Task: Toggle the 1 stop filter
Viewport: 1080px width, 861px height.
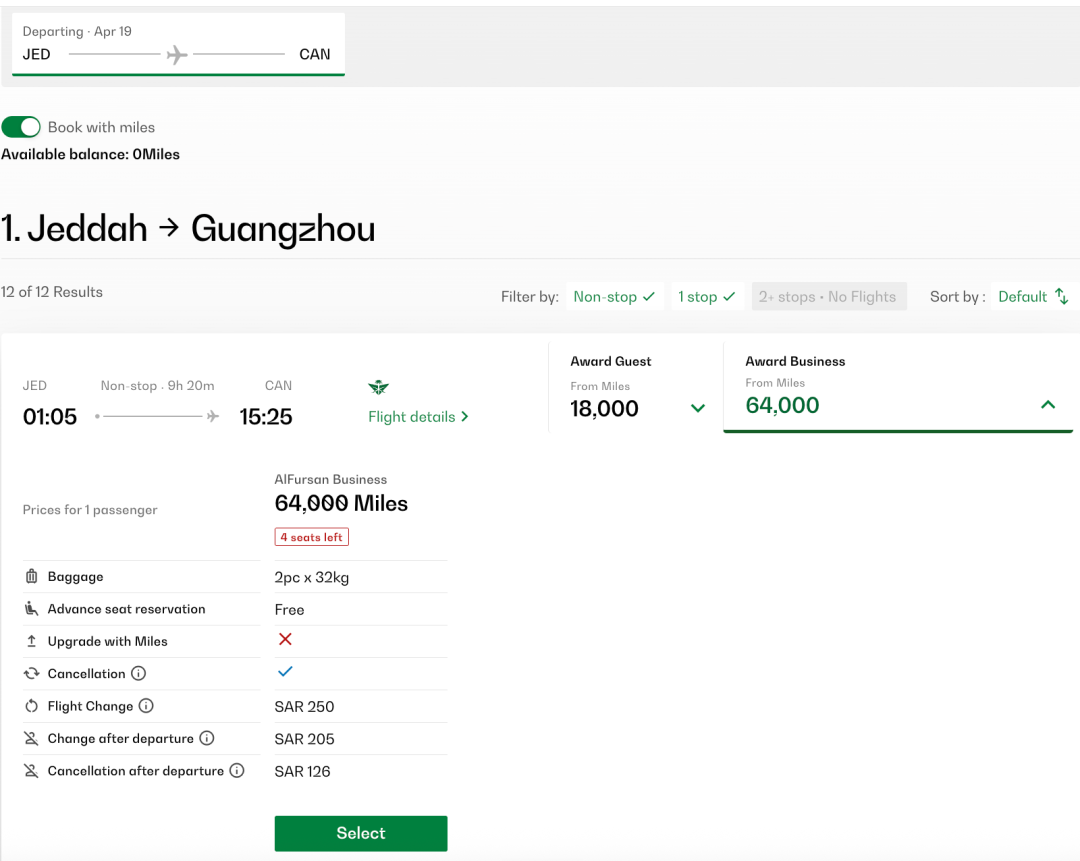Action: pyautogui.click(x=707, y=297)
